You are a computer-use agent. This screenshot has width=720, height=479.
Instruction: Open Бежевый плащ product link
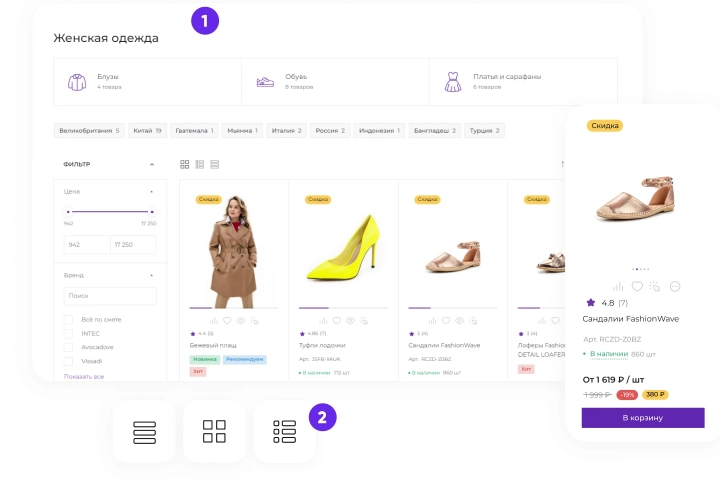pos(213,345)
